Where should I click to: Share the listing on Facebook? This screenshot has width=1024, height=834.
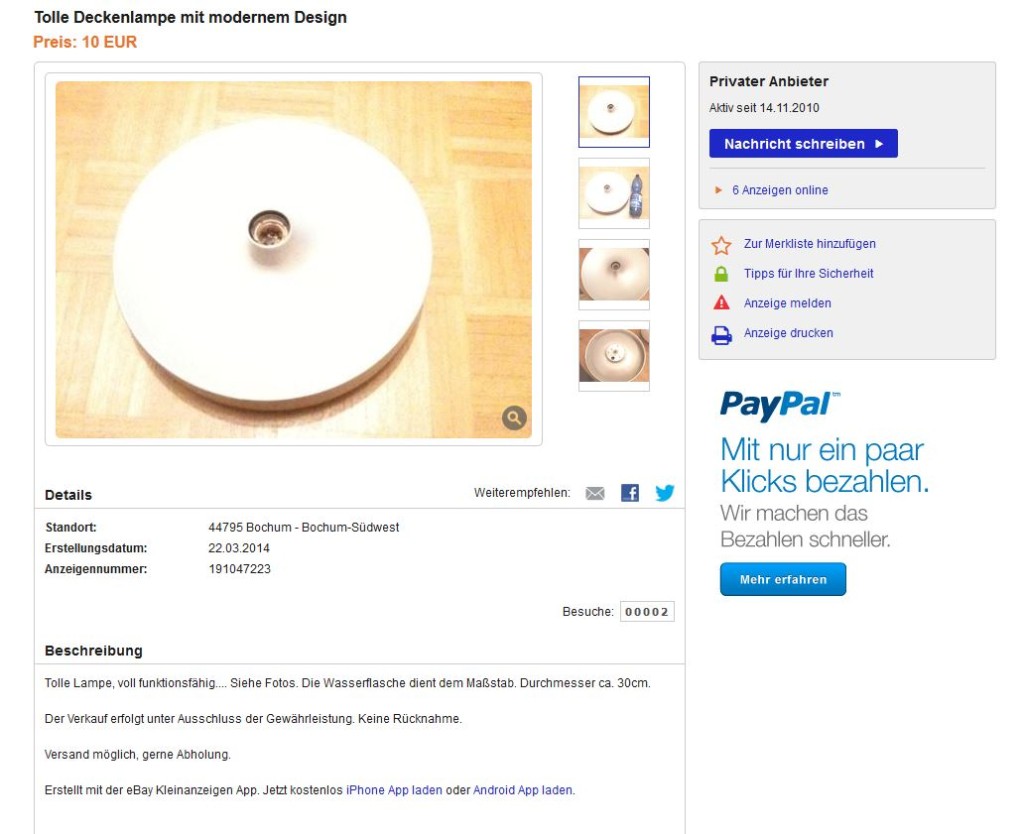coord(630,493)
